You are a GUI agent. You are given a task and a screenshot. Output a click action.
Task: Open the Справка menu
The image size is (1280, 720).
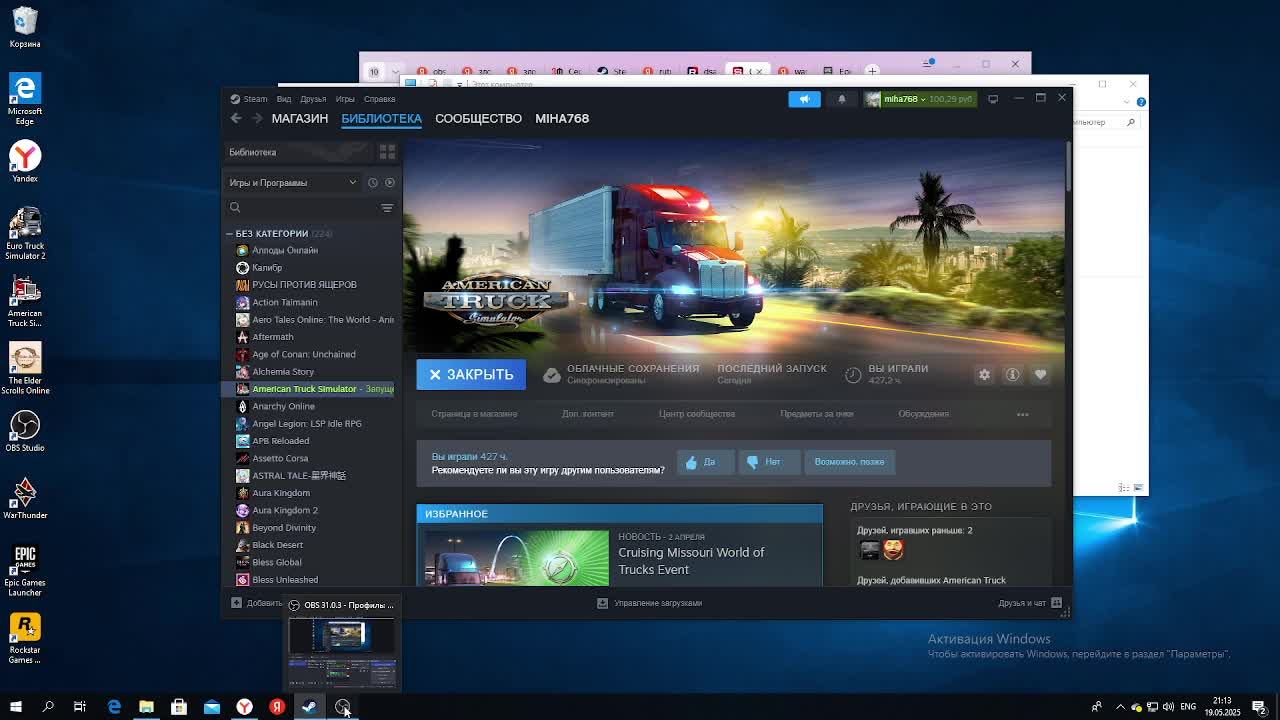click(379, 99)
